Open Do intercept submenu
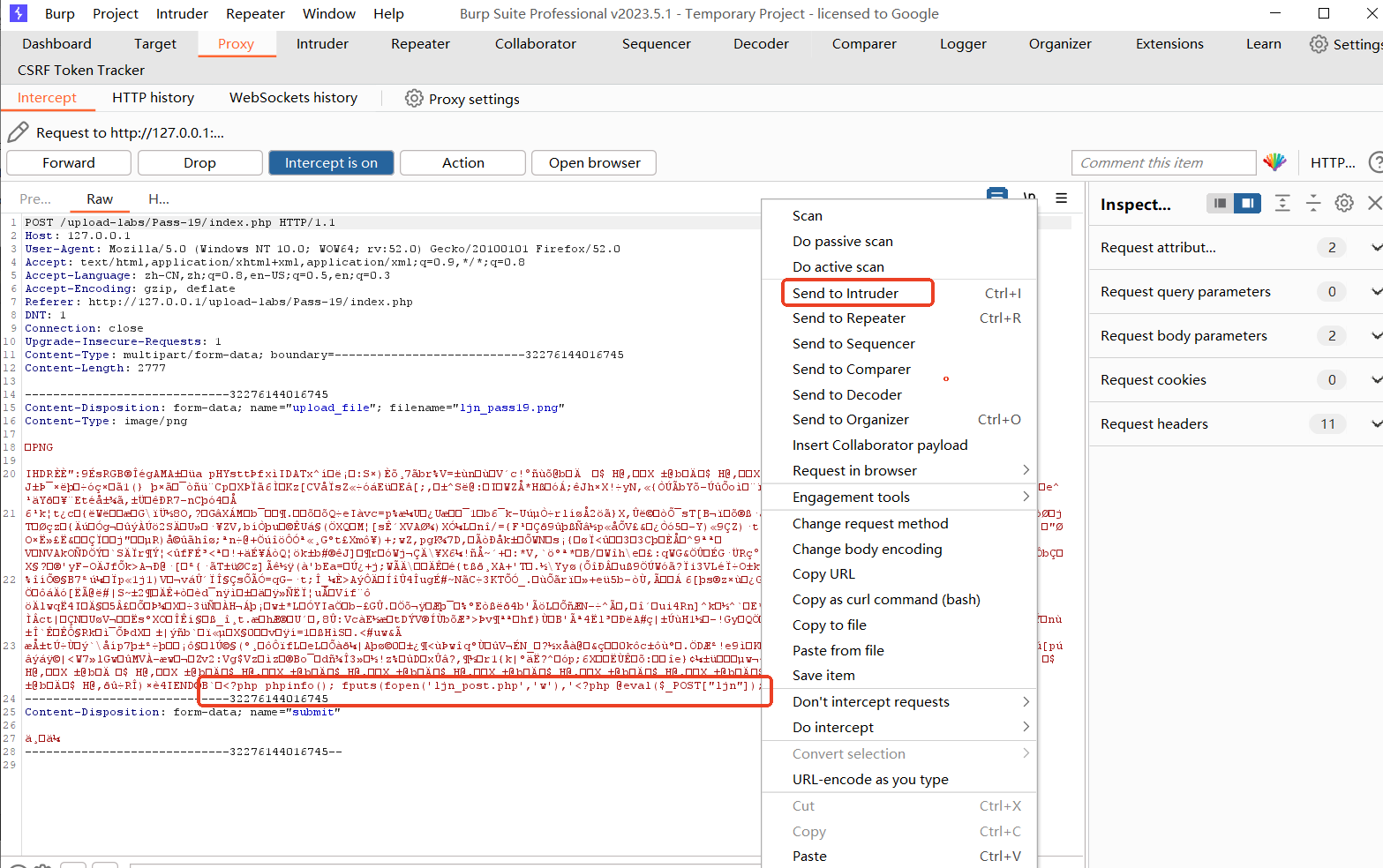Viewport: 1383px width, 868px height. coord(898,727)
